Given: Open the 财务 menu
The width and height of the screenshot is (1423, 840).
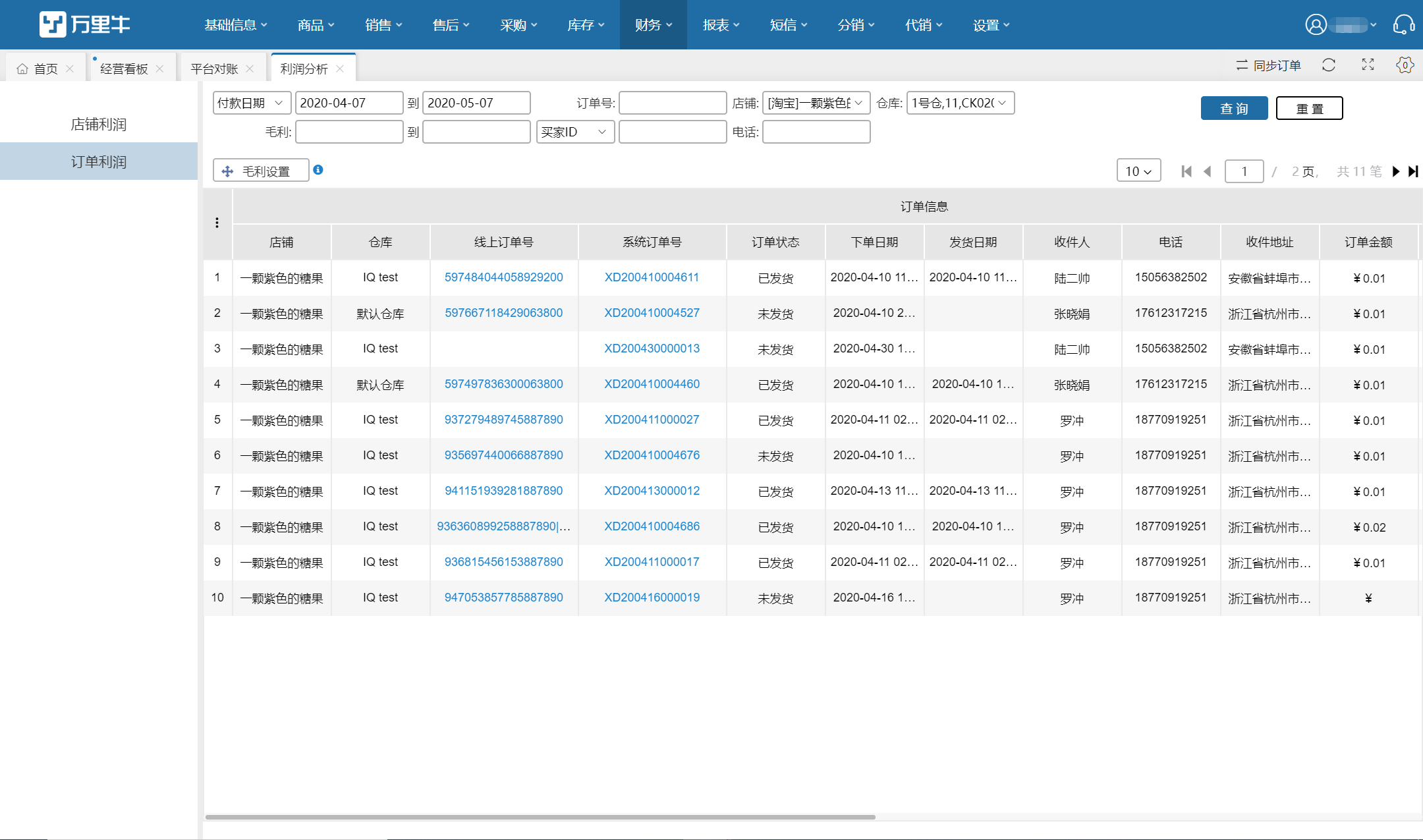Looking at the screenshot, I should pos(654,25).
